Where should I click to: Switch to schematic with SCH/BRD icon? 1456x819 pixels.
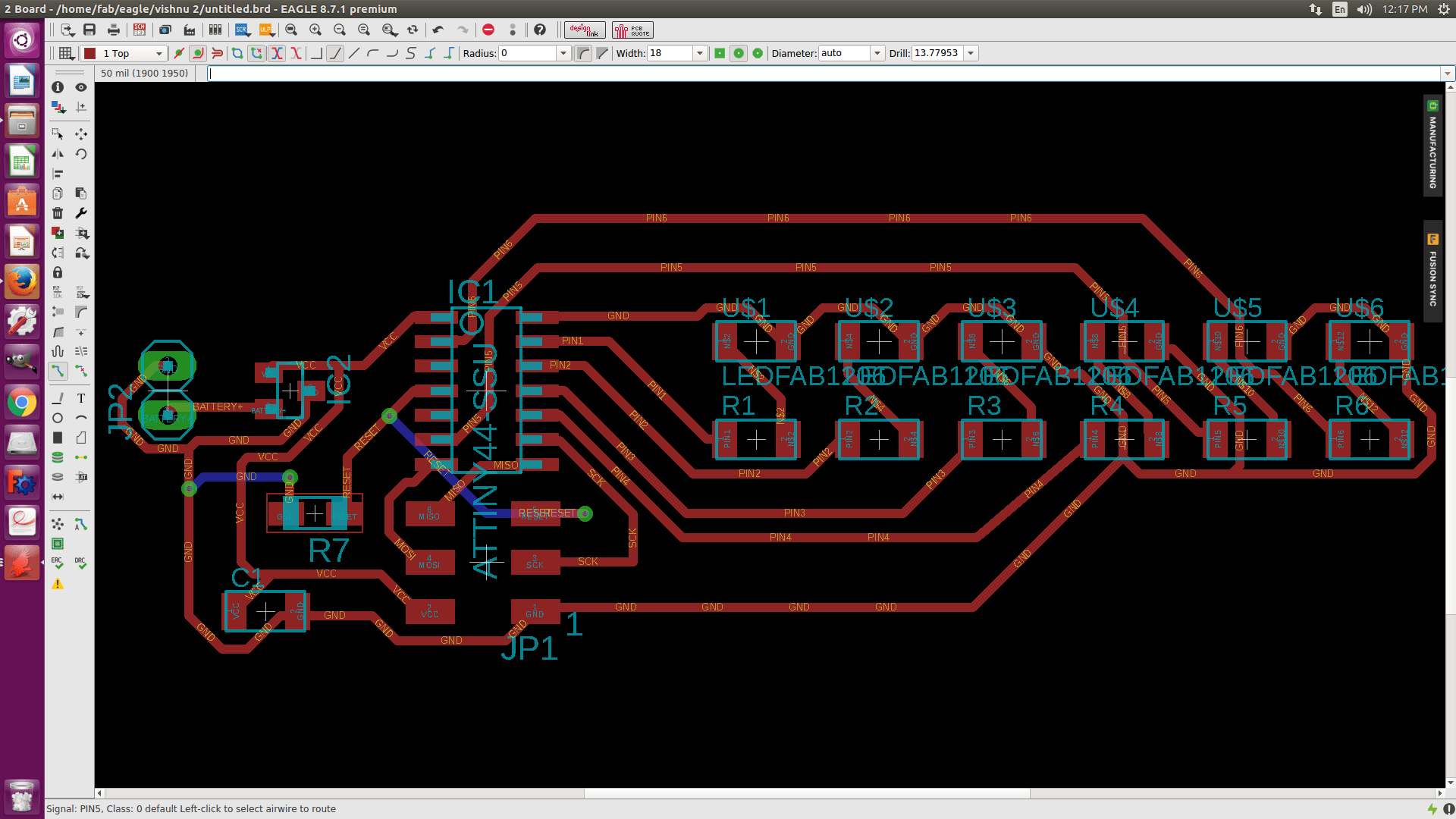140,30
